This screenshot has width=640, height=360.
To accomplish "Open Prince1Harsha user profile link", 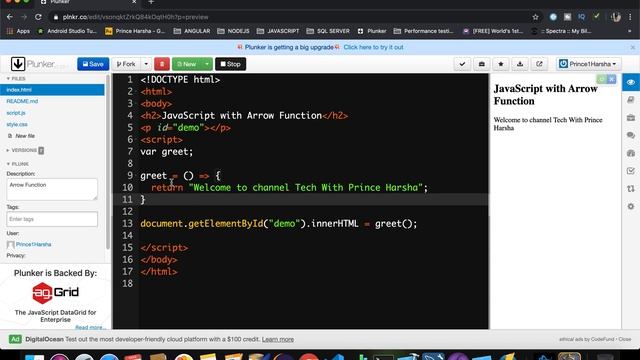I will pos(33,244).
